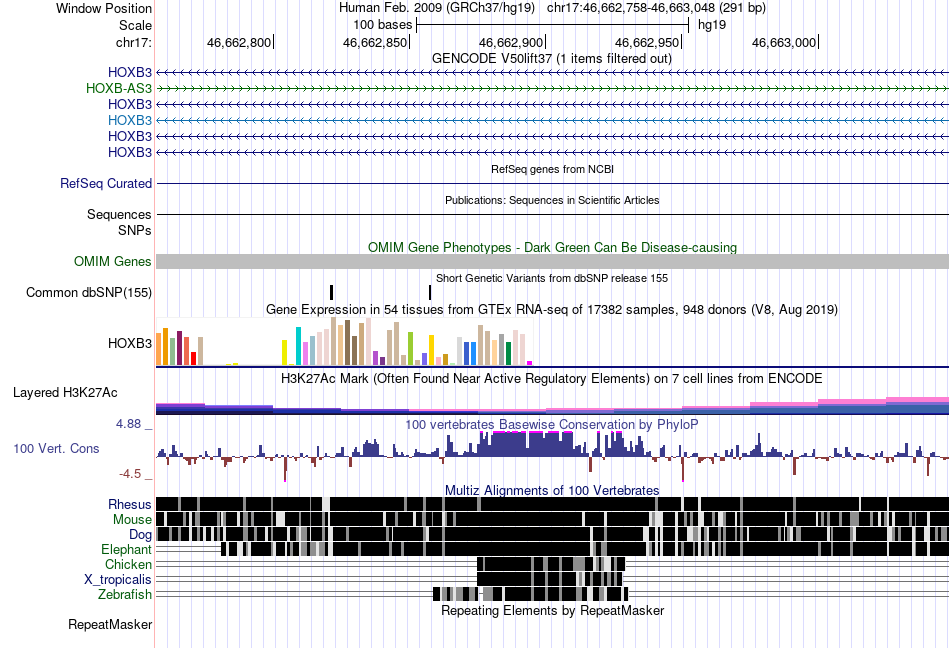Click the SNPs track label
950x648 pixels.
click(135, 231)
